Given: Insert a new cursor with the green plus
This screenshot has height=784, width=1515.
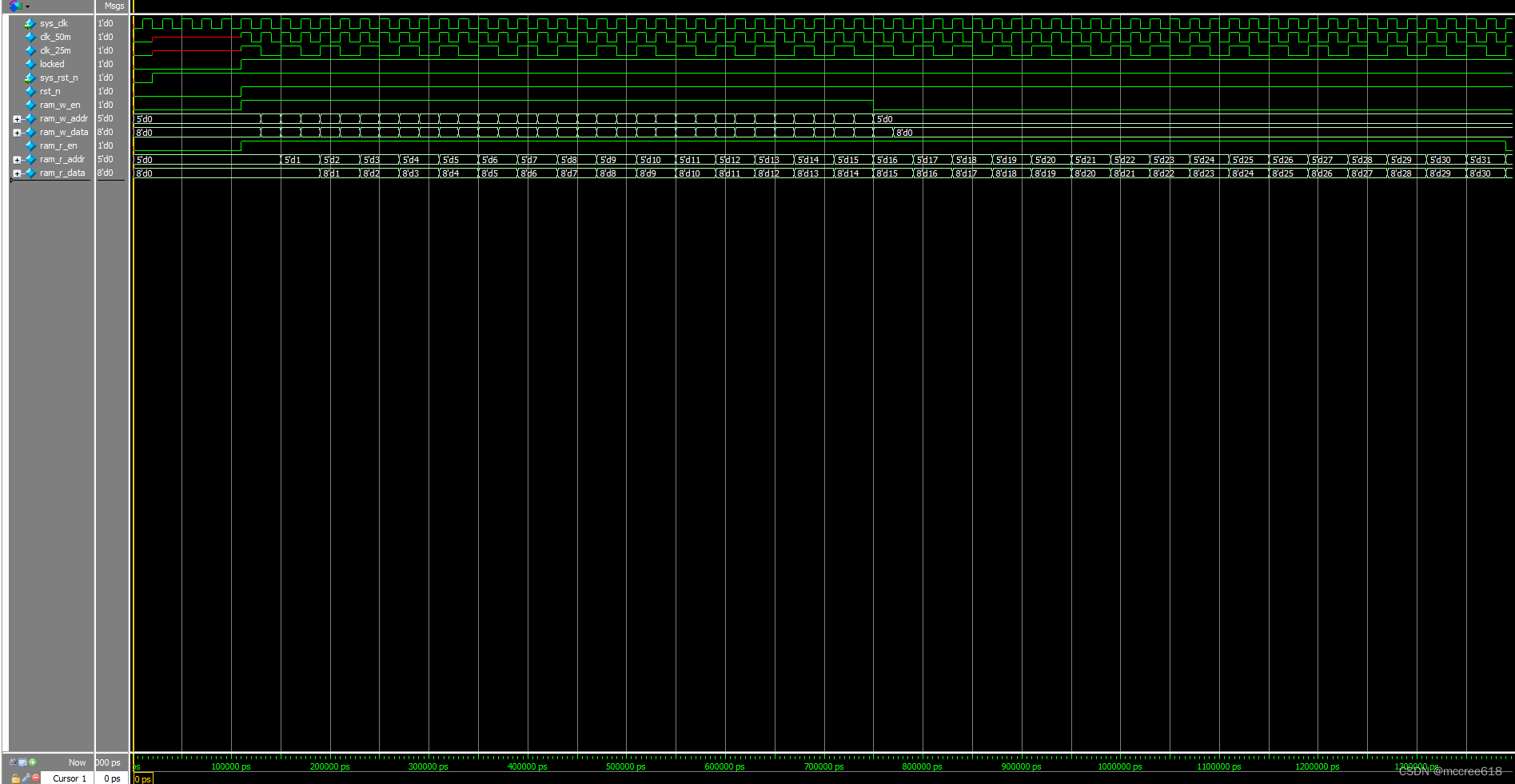Looking at the screenshot, I should click(33, 762).
